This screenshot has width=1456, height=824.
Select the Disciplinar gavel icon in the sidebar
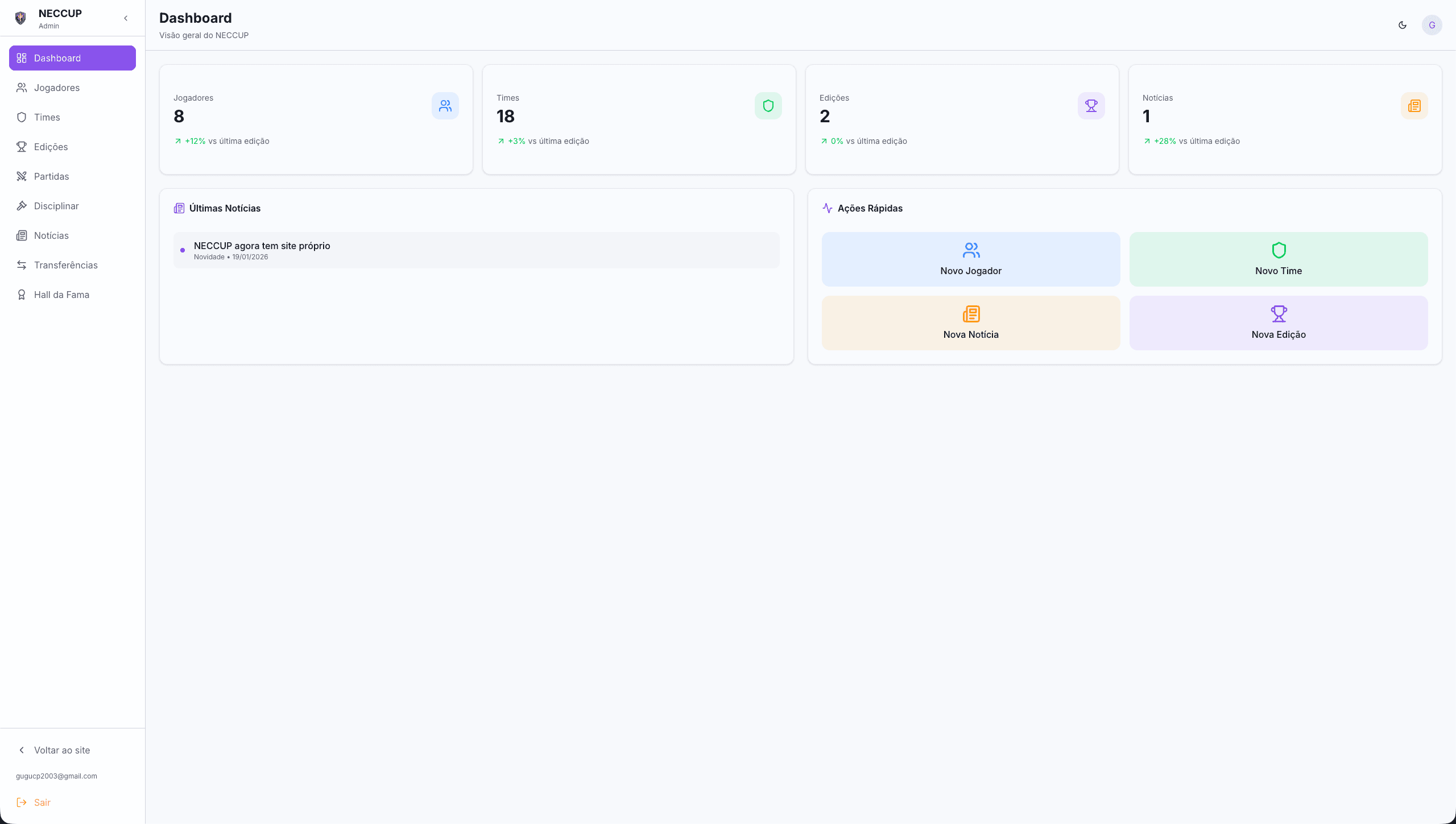22,206
